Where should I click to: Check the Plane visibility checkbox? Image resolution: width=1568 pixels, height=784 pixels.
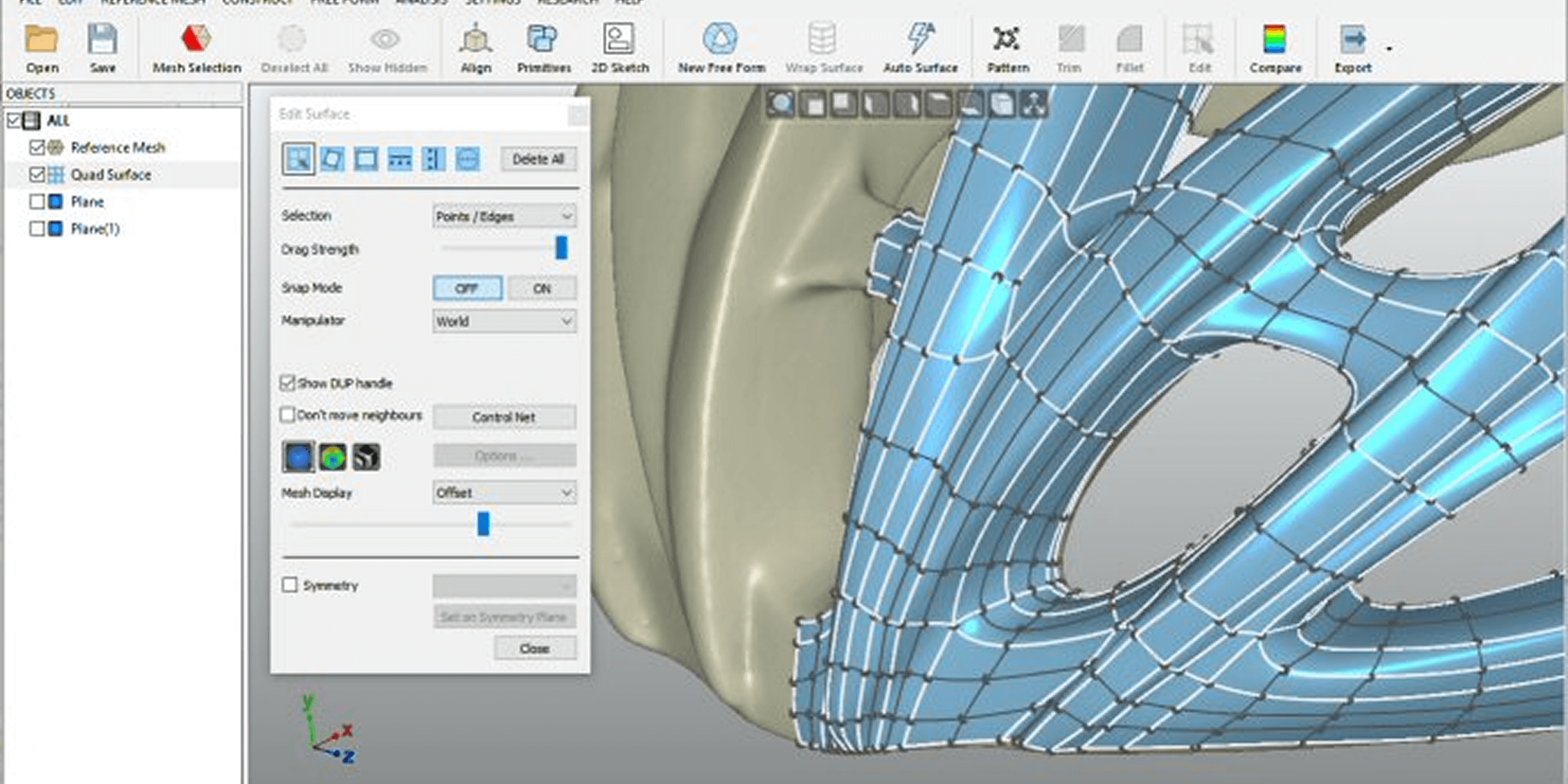click(37, 201)
